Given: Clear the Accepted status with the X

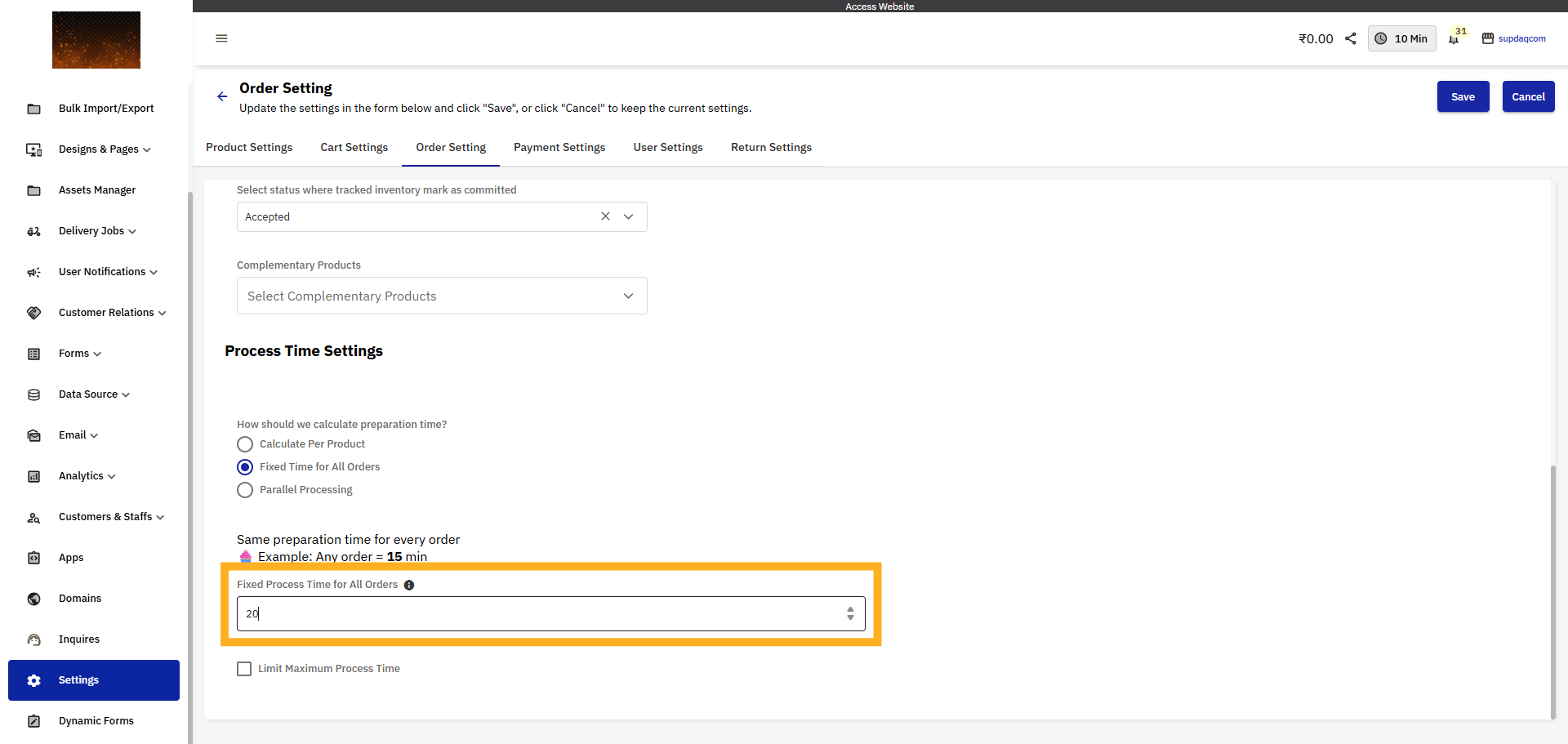Looking at the screenshot, I should point(605,216).
